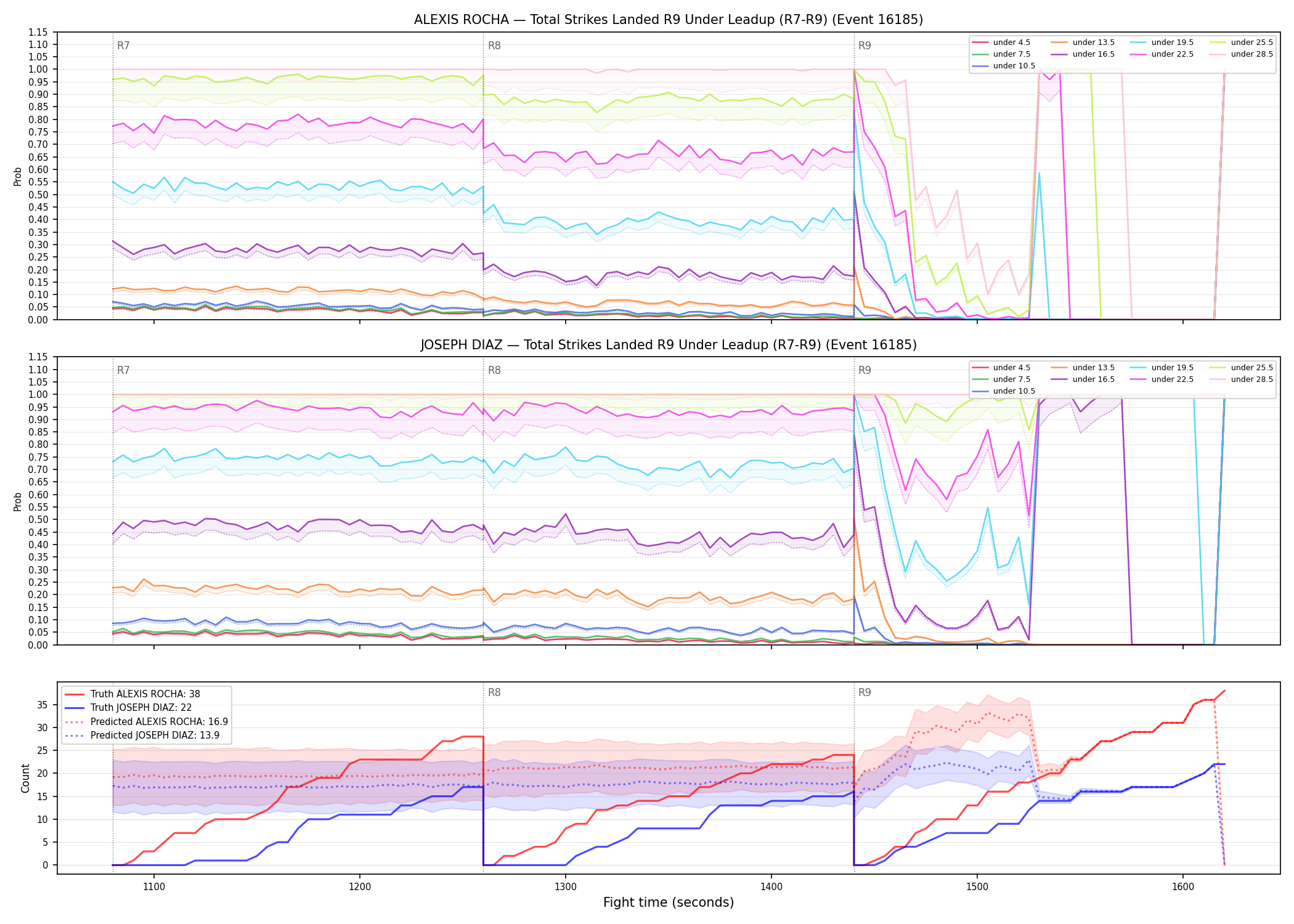Click the 1600 x-axis tick label
Screen dimensions: 1294x924
1183,887
